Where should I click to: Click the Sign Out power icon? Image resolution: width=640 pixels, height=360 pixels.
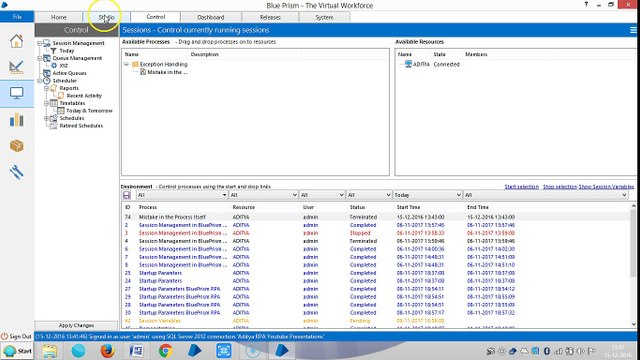click(4, 336)
